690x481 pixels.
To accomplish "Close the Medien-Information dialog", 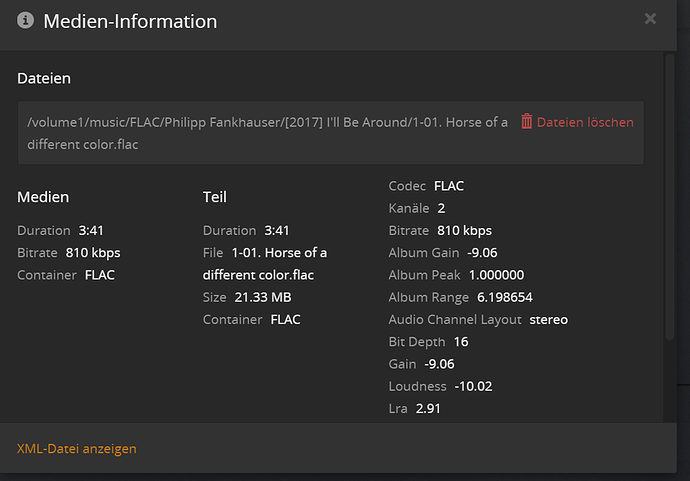I will click(x=650, y=18).
